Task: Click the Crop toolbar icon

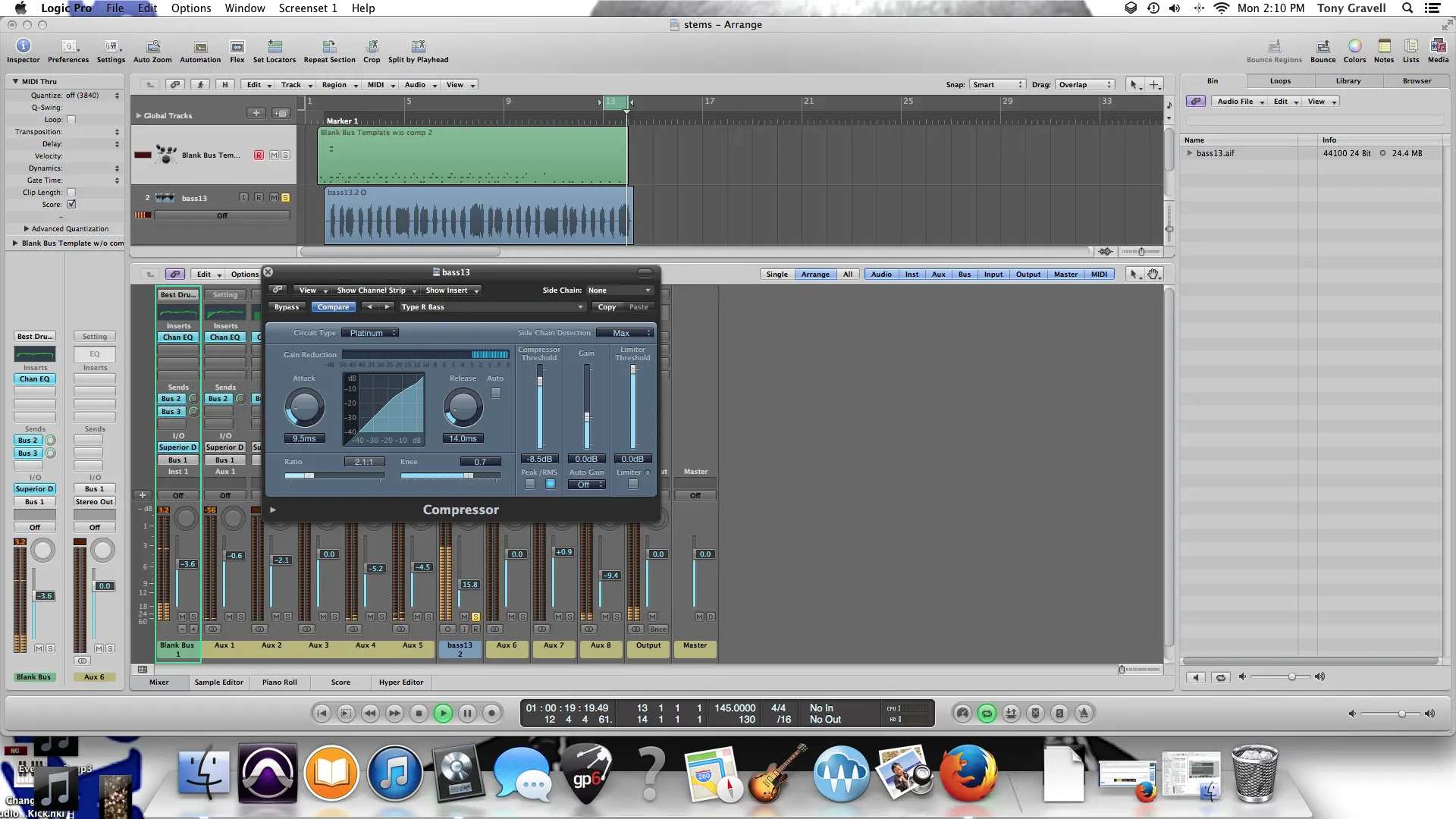Action: (372, 51)
